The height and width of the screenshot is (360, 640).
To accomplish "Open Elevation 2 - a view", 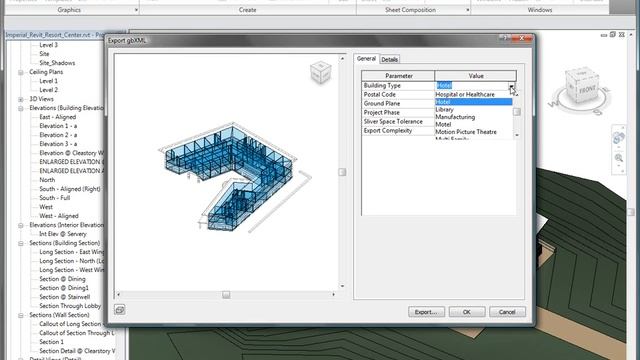I will (58, 135).
